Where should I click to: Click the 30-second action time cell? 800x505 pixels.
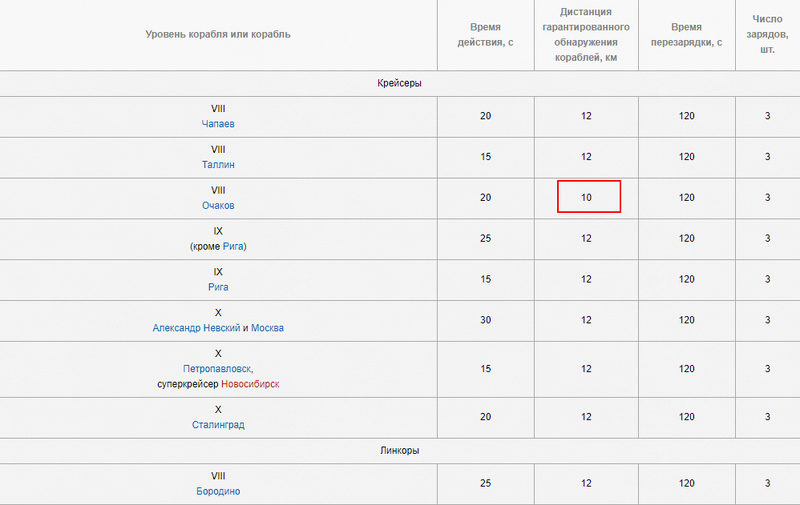point(486,320)
